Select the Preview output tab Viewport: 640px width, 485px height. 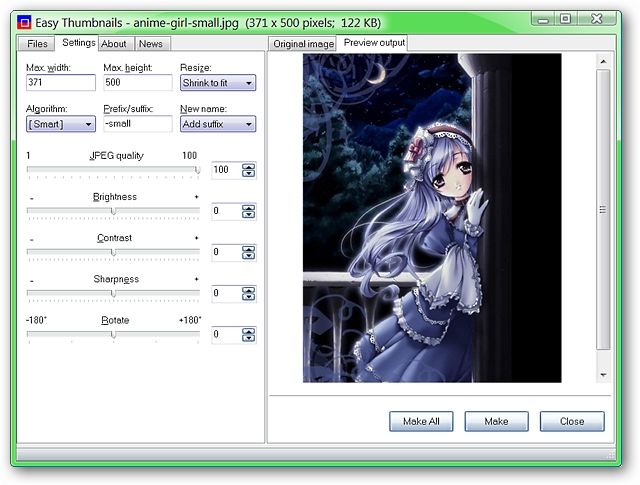pos(373,43)
